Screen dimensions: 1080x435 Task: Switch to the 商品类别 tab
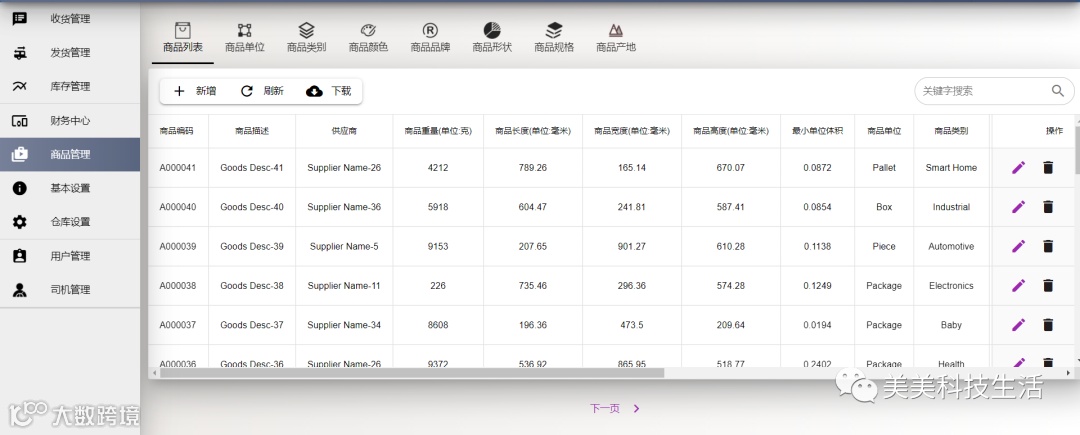pos(307,39)
